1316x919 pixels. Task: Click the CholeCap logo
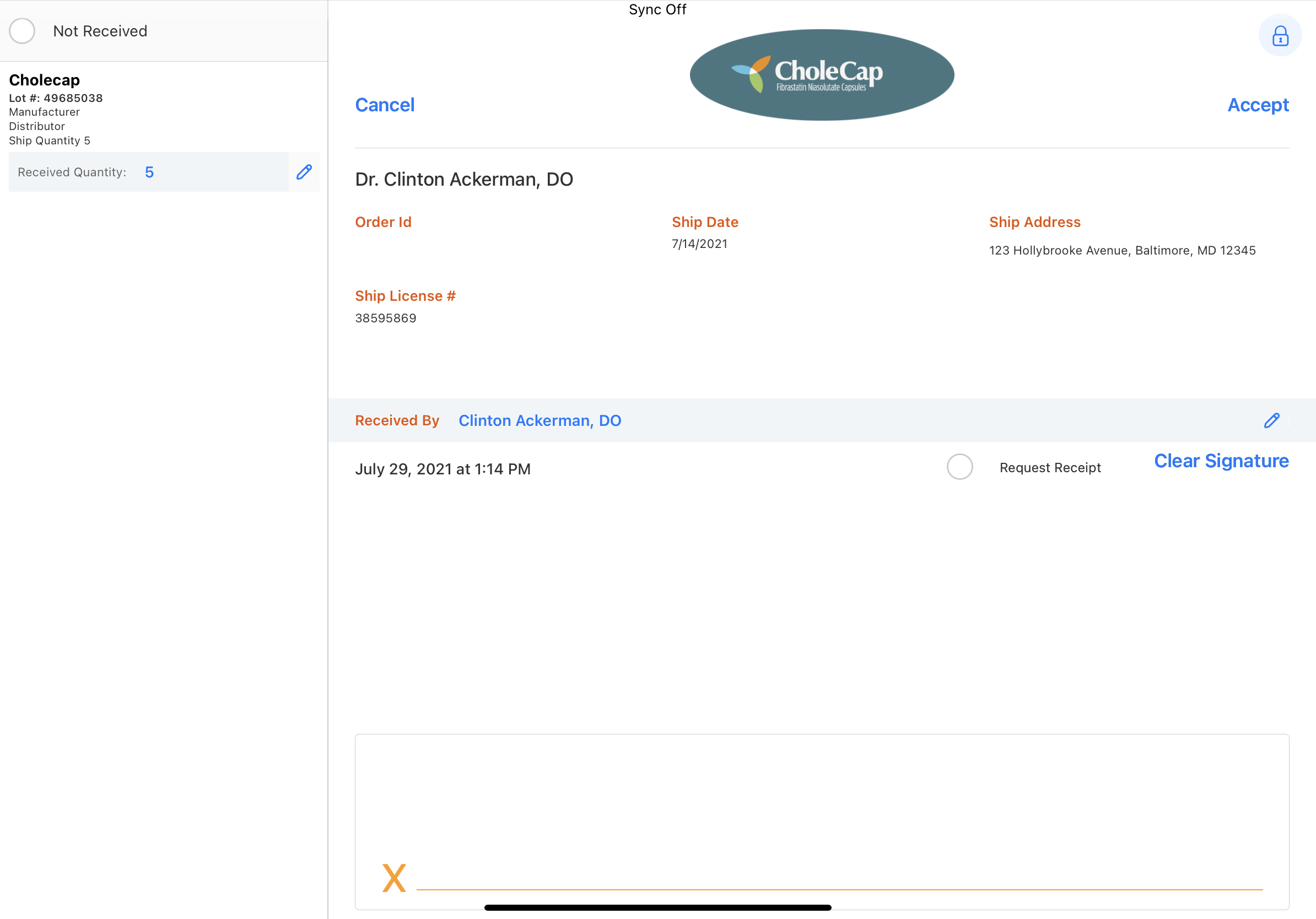coord(821,74)
